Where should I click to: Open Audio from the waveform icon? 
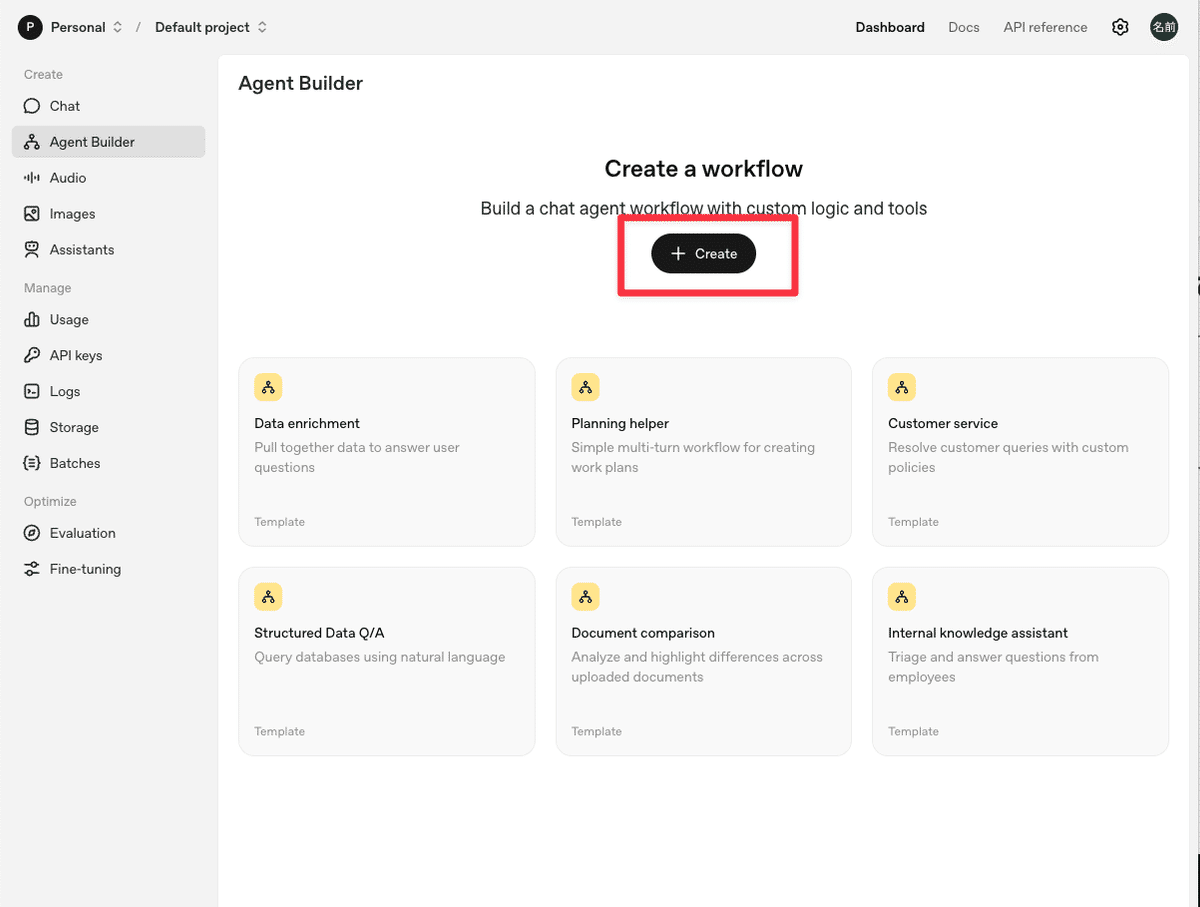32,178
